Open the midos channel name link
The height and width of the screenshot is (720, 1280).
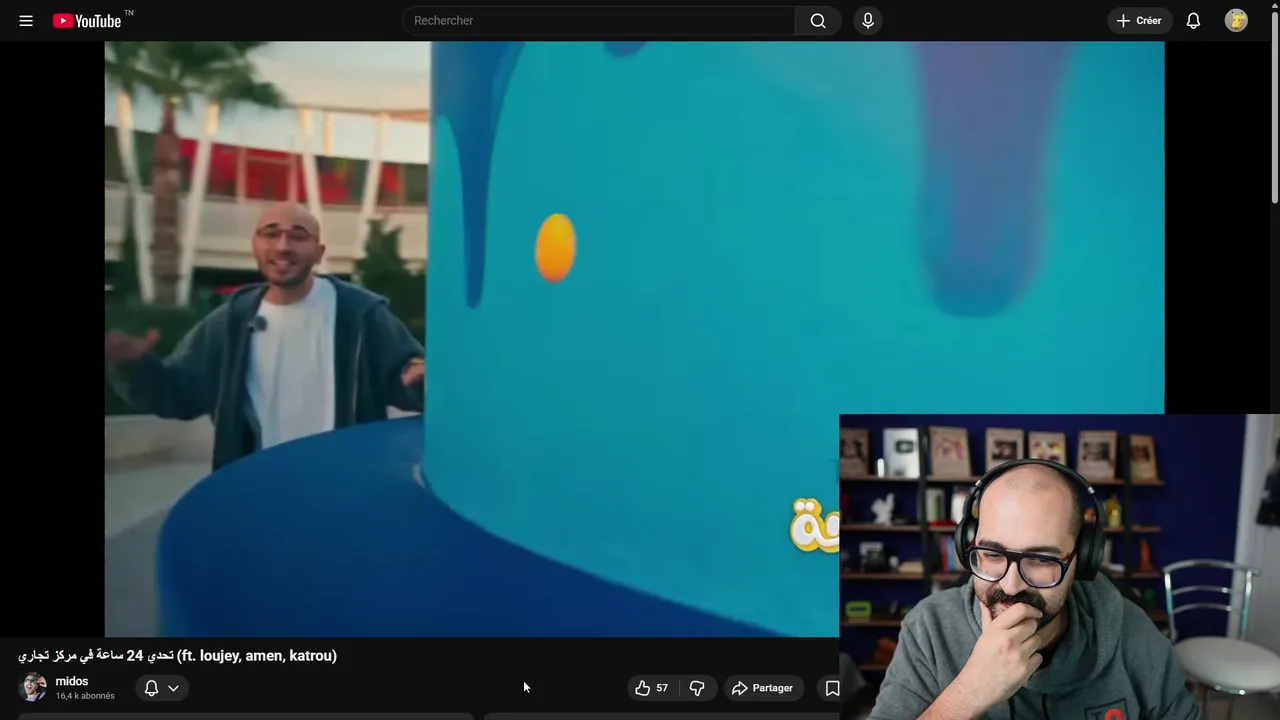[72, 681]
